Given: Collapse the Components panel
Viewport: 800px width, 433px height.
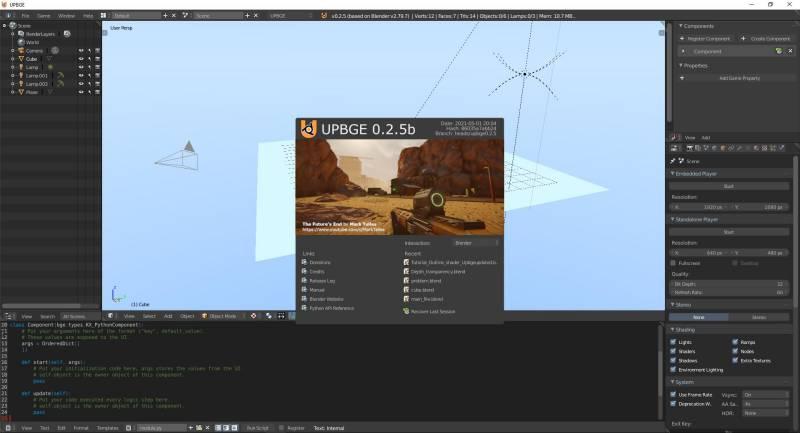Looking at the screenshot, I should click(x=681, y=26).
